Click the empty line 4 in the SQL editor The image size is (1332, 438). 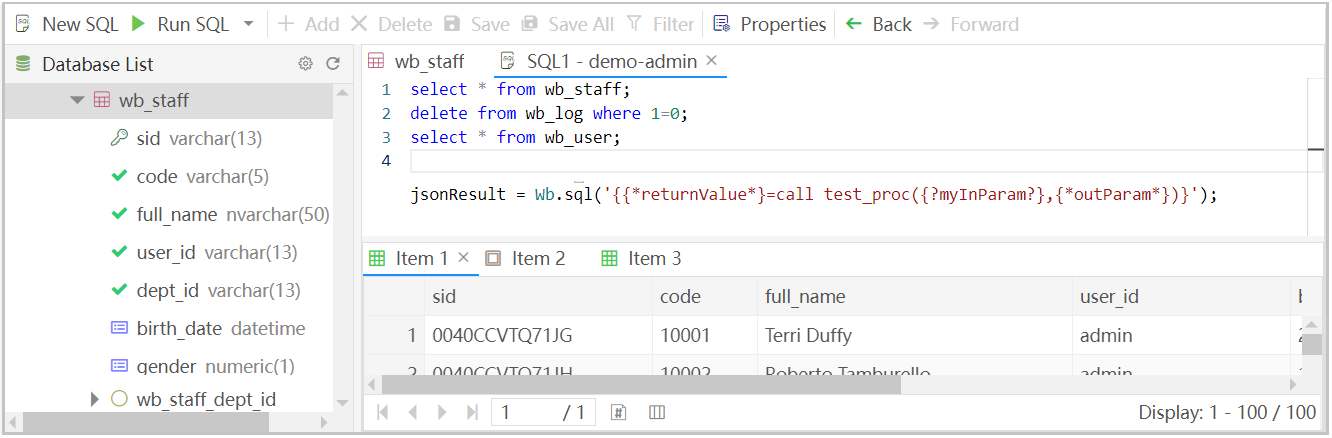point(858,161)
